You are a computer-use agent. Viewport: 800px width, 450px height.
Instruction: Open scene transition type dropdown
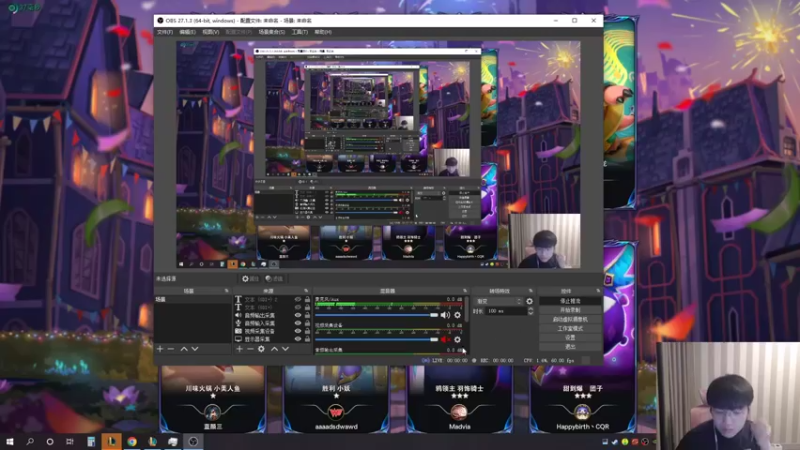tap(498, 302)
